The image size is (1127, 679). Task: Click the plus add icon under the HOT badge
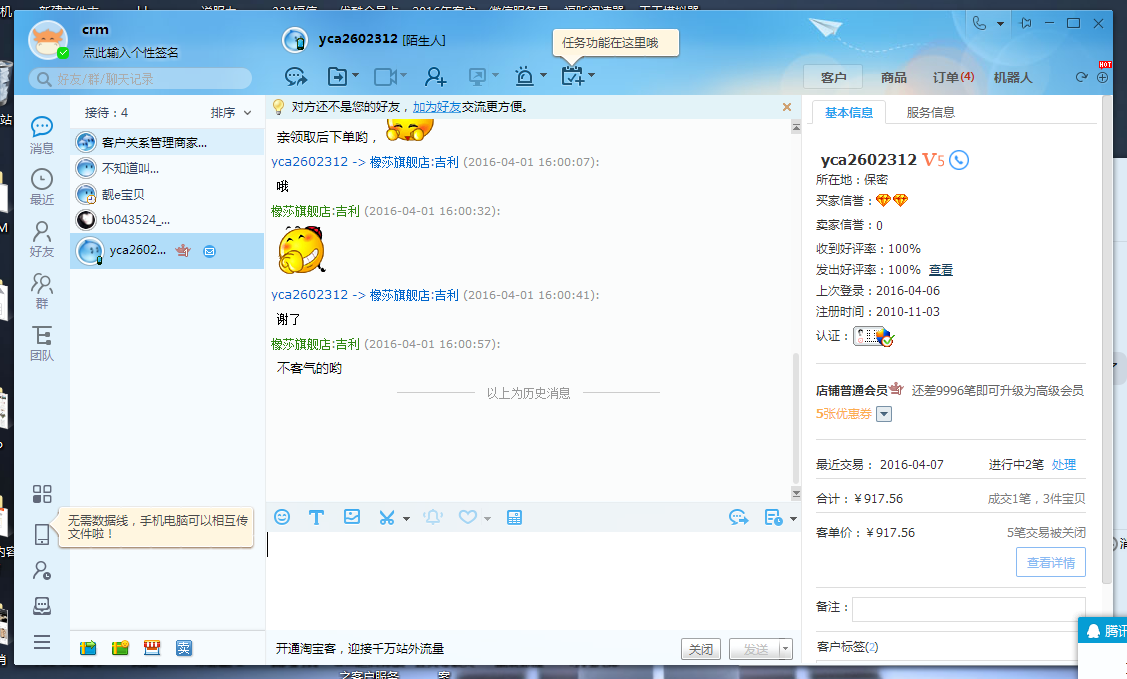click(1103, 77)
